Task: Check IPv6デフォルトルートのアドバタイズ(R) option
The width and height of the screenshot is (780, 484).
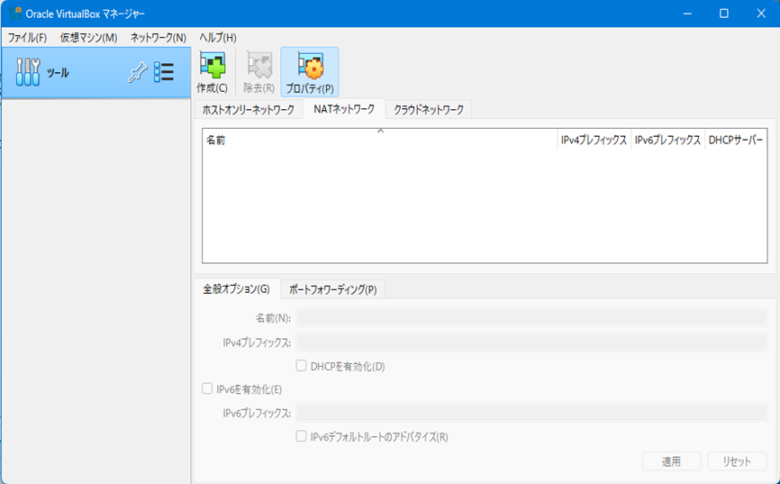Action: click(301, 436)
